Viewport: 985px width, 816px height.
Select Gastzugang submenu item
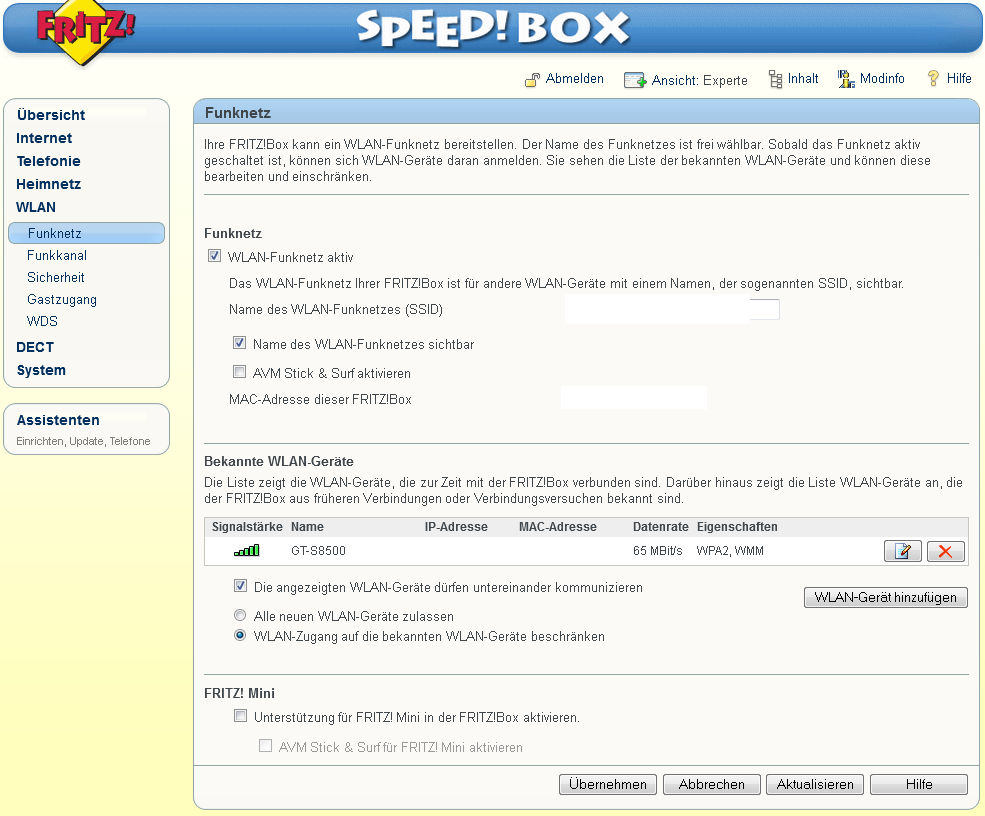(62, 300)
